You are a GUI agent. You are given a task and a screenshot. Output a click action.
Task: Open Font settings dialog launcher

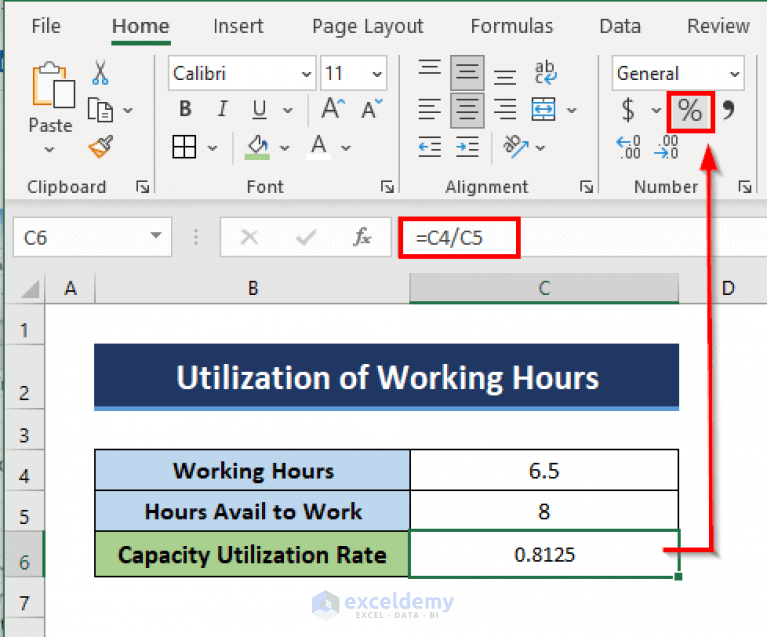pyautogui.click(x=387, y=186)
